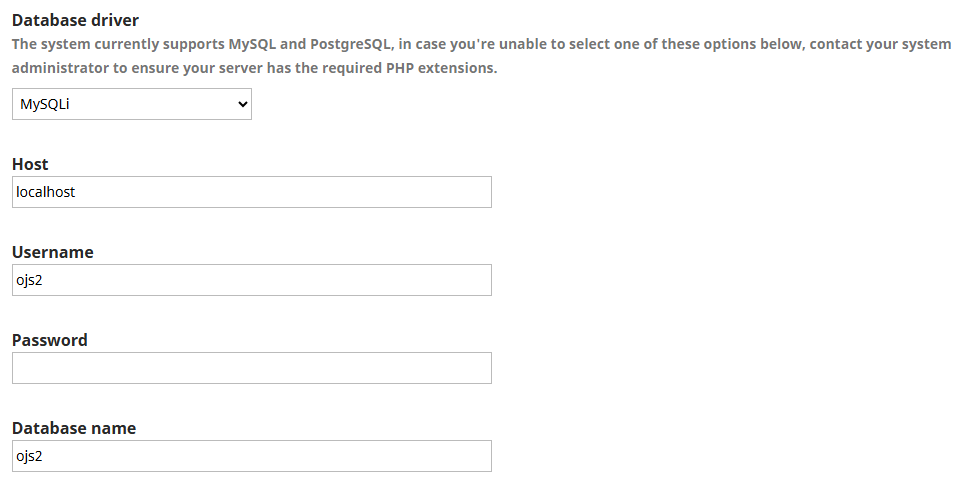Click the "localhost" value in Host field
The height and width of the screenshot is (485, 961).
point(46,192)
